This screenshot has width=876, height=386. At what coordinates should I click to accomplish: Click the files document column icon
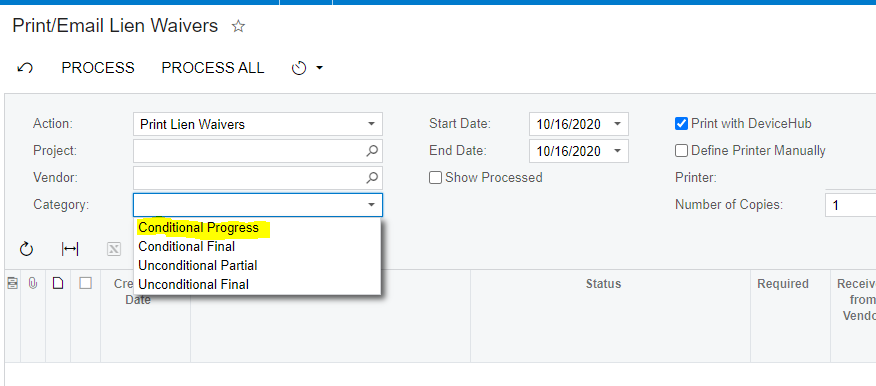coord(58,283)
